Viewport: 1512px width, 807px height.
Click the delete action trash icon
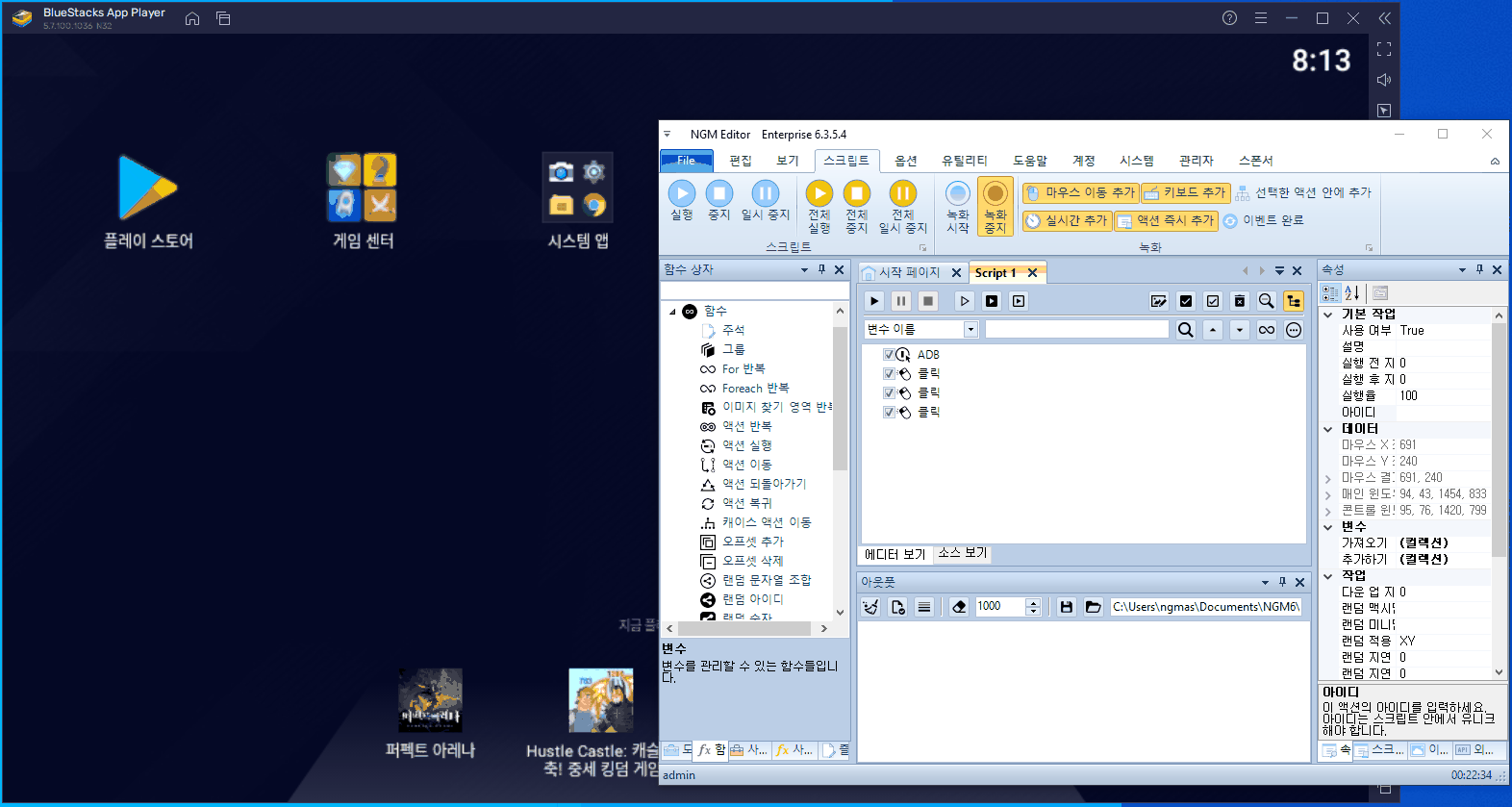(x=1240, y=301)
